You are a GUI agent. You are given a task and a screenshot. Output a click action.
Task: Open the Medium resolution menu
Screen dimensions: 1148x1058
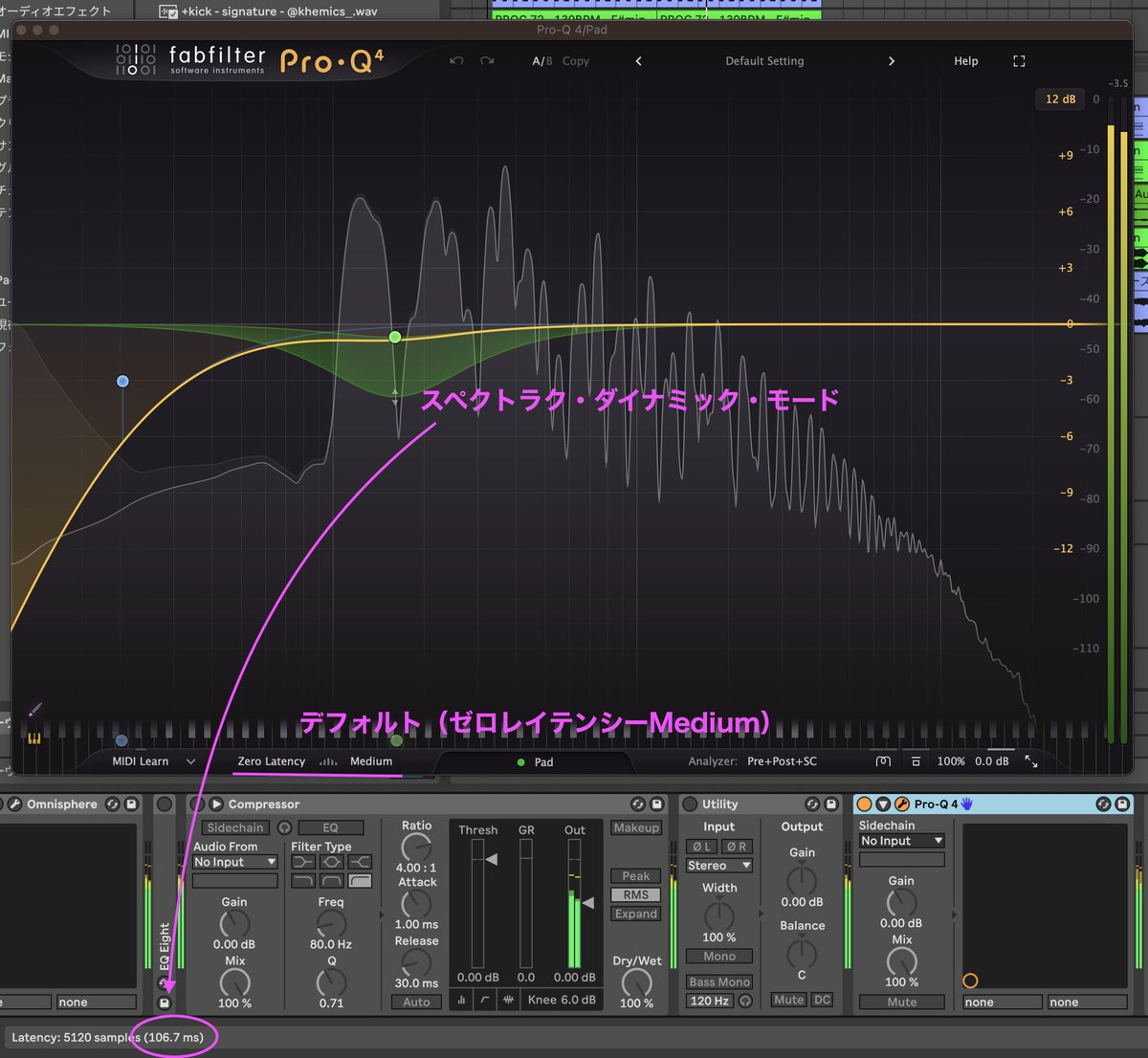point(371,761)
